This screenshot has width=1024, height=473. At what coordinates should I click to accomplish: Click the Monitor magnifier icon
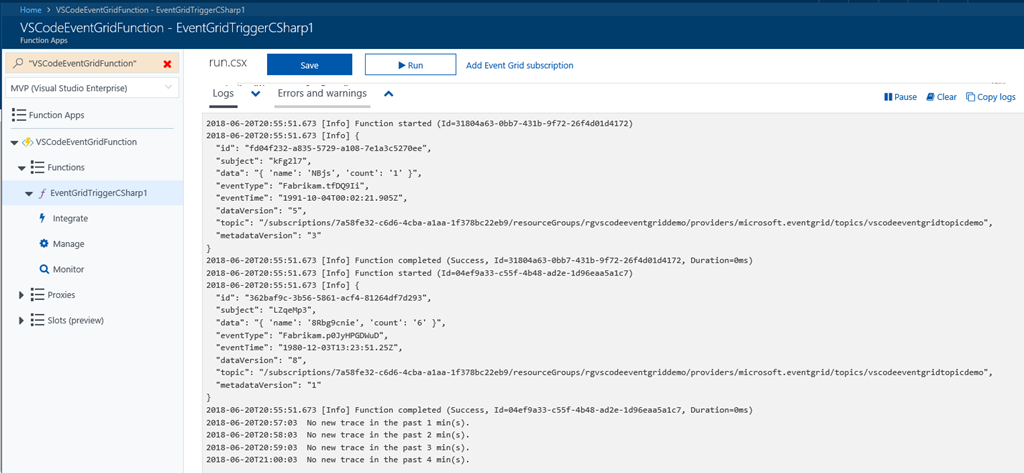(x=43, y=269)
